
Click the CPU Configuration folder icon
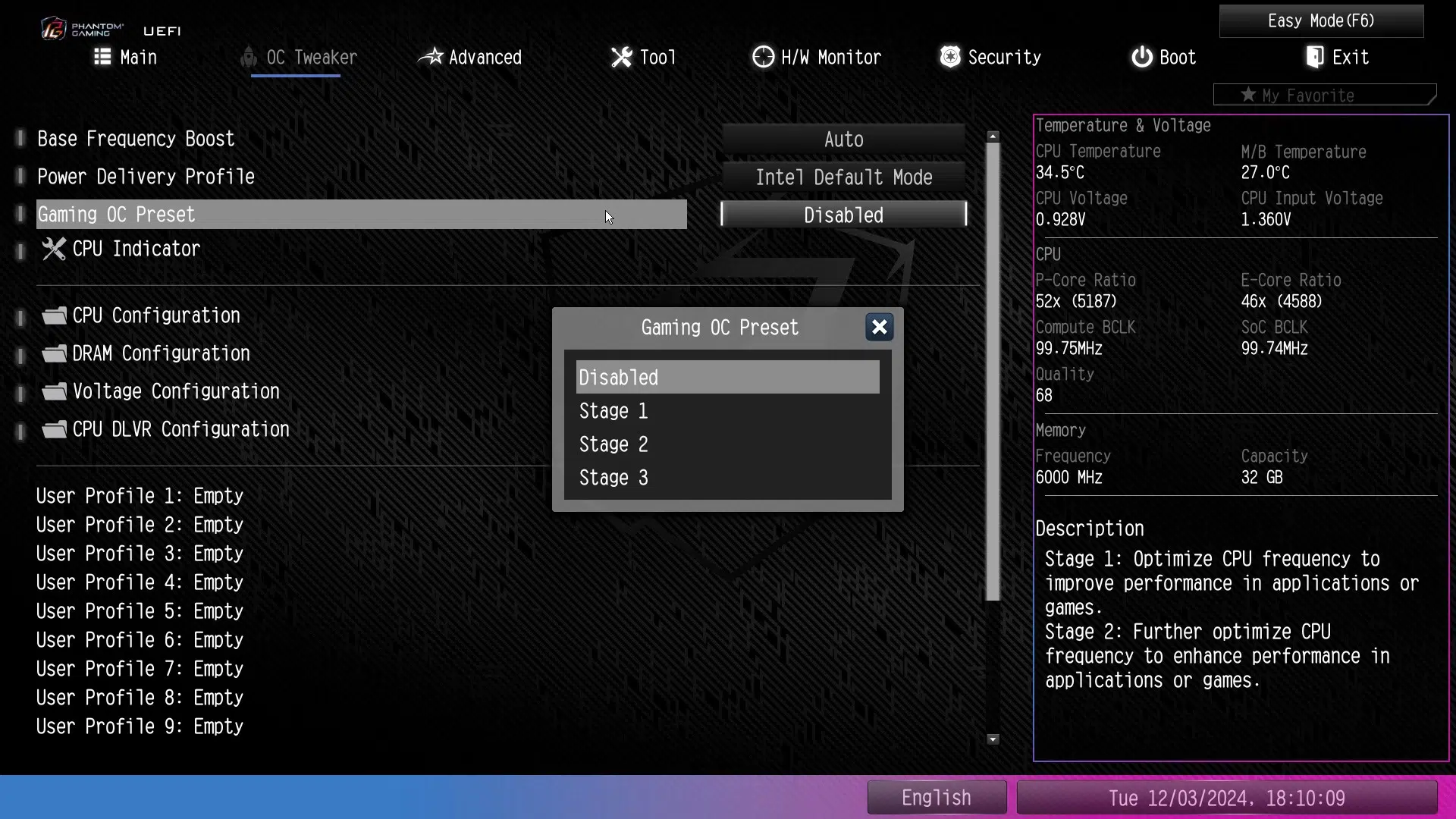[x=54, y=315]
